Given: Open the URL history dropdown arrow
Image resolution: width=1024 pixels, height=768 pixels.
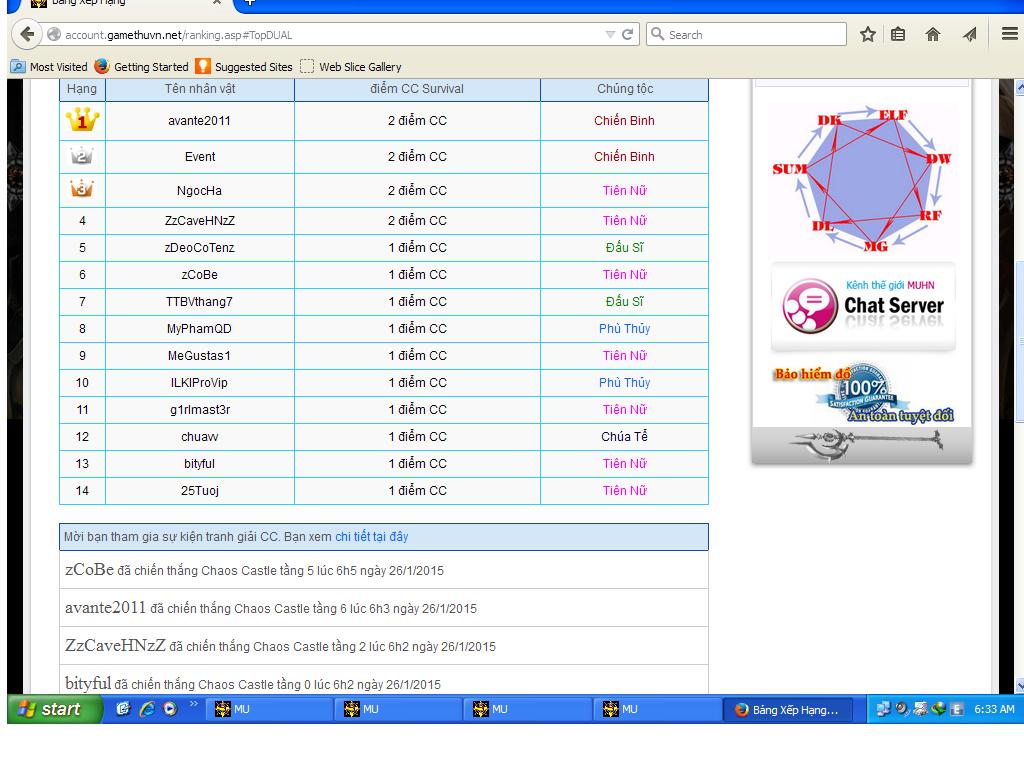Looking at the screenshot, I should (x=610, y=35).
